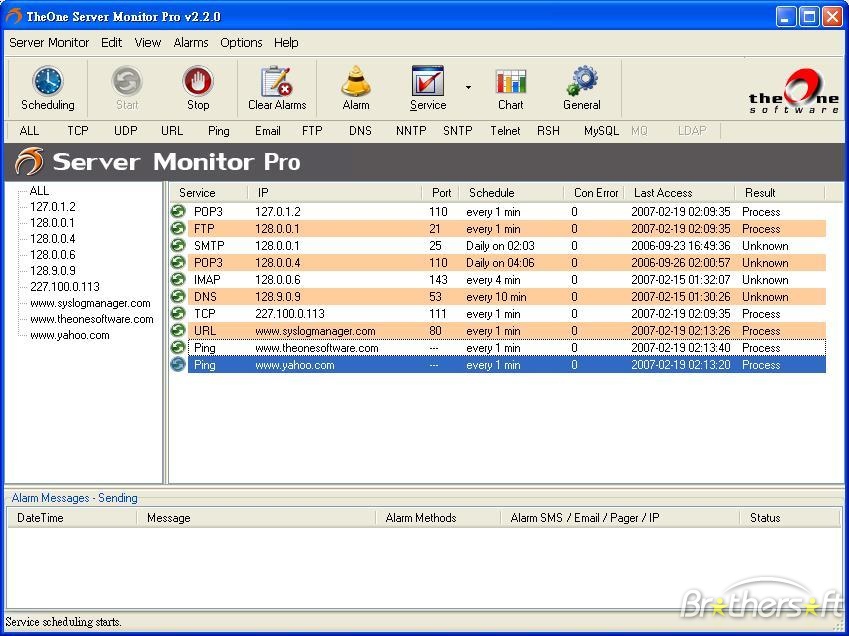Click Alarm Methods column header
The height and width of the screenshot is (636, 849).
pyautogui.click(x=437, y=518)
